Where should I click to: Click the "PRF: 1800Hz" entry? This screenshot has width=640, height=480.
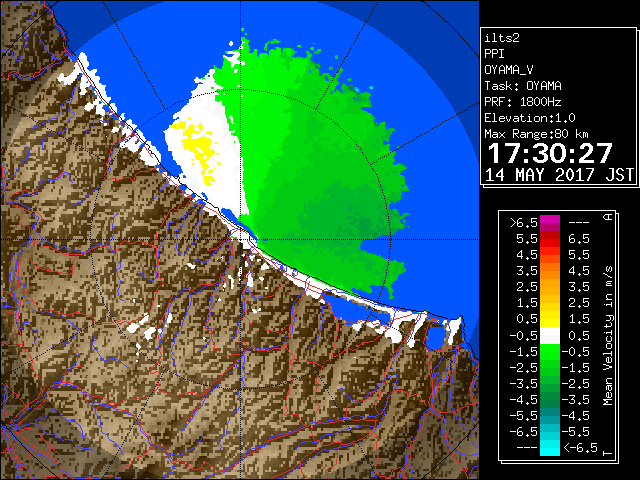point(523,102)
